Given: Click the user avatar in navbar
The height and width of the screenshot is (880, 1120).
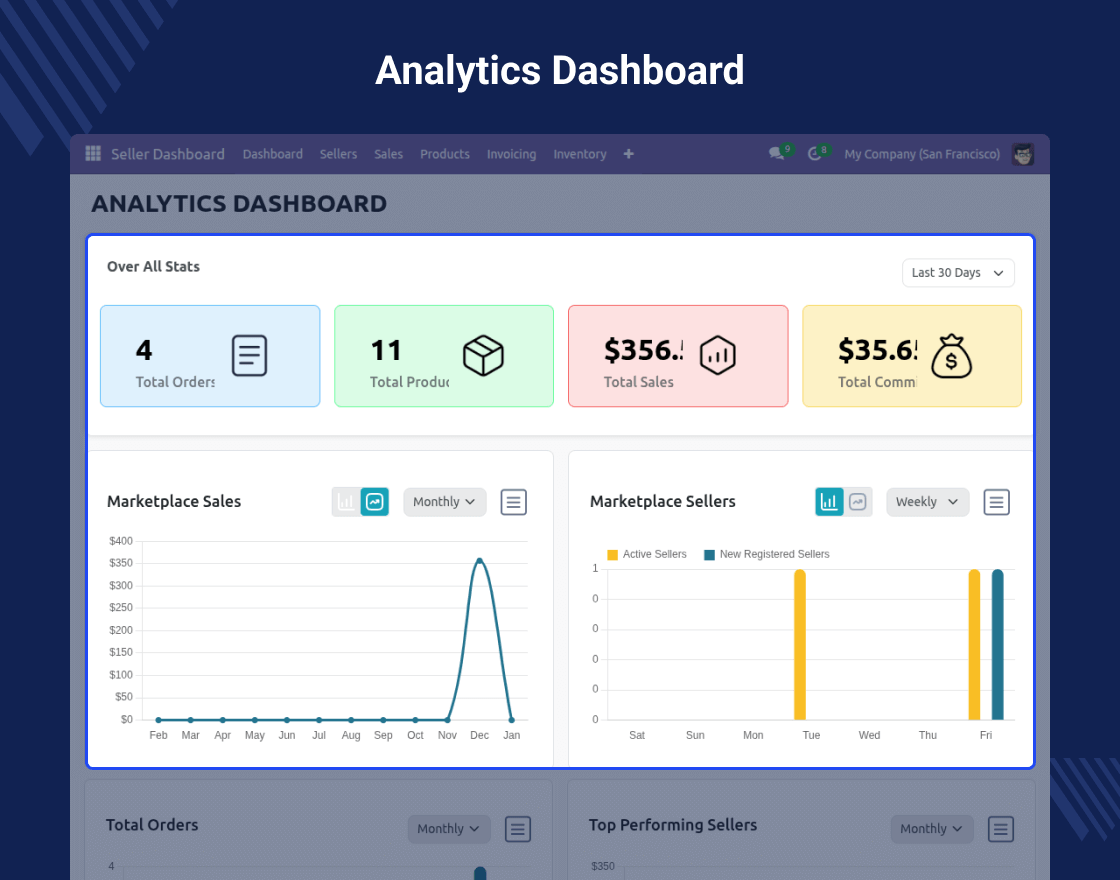Looking at the screenshot, I should pos(1023,154).
